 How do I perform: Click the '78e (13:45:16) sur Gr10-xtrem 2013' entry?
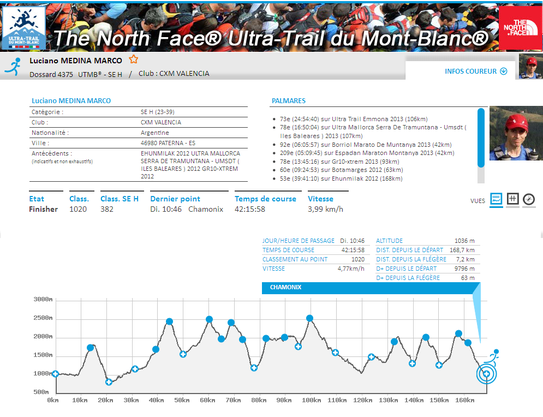coord(339,161)
